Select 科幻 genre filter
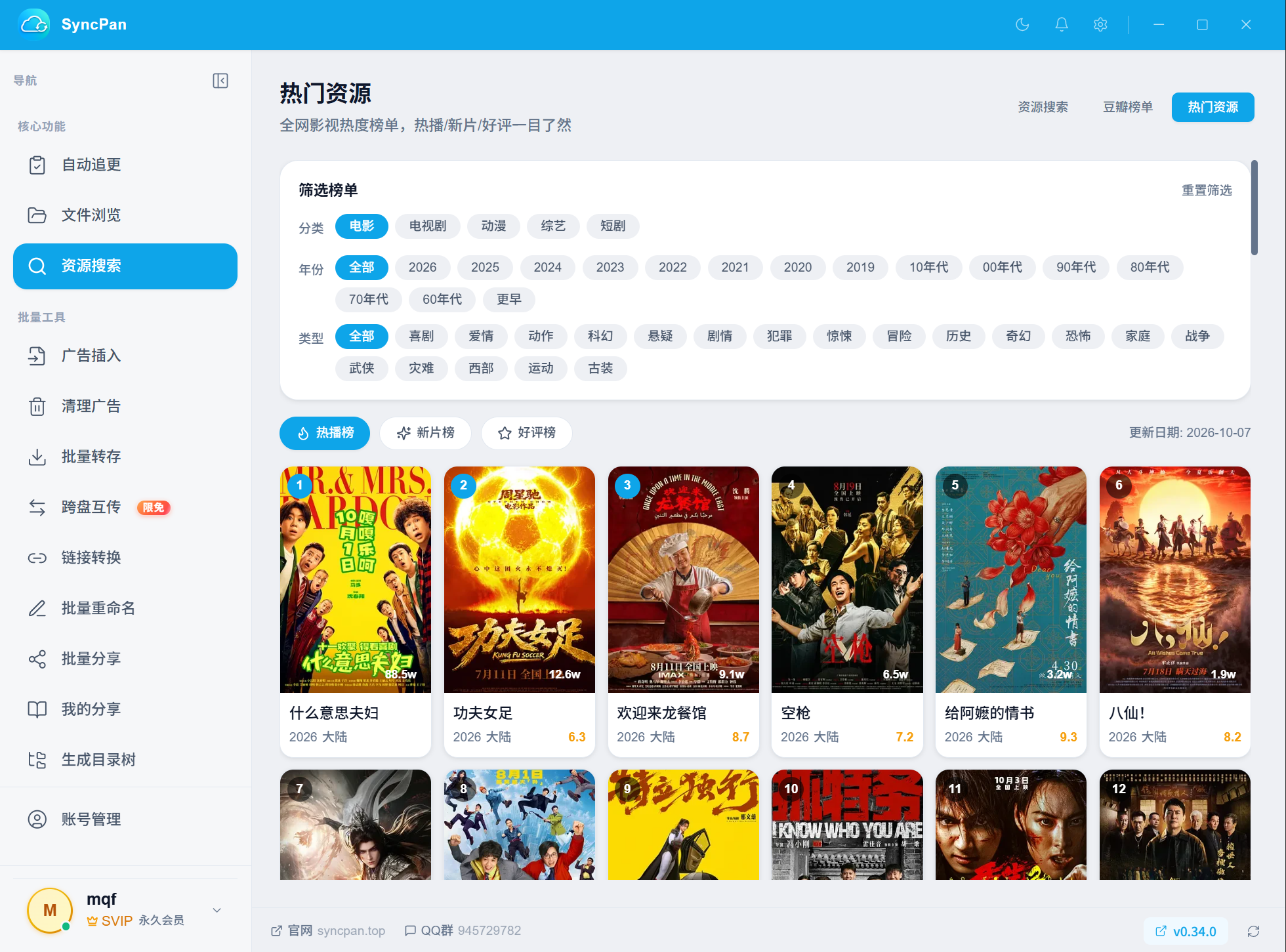 600,337
